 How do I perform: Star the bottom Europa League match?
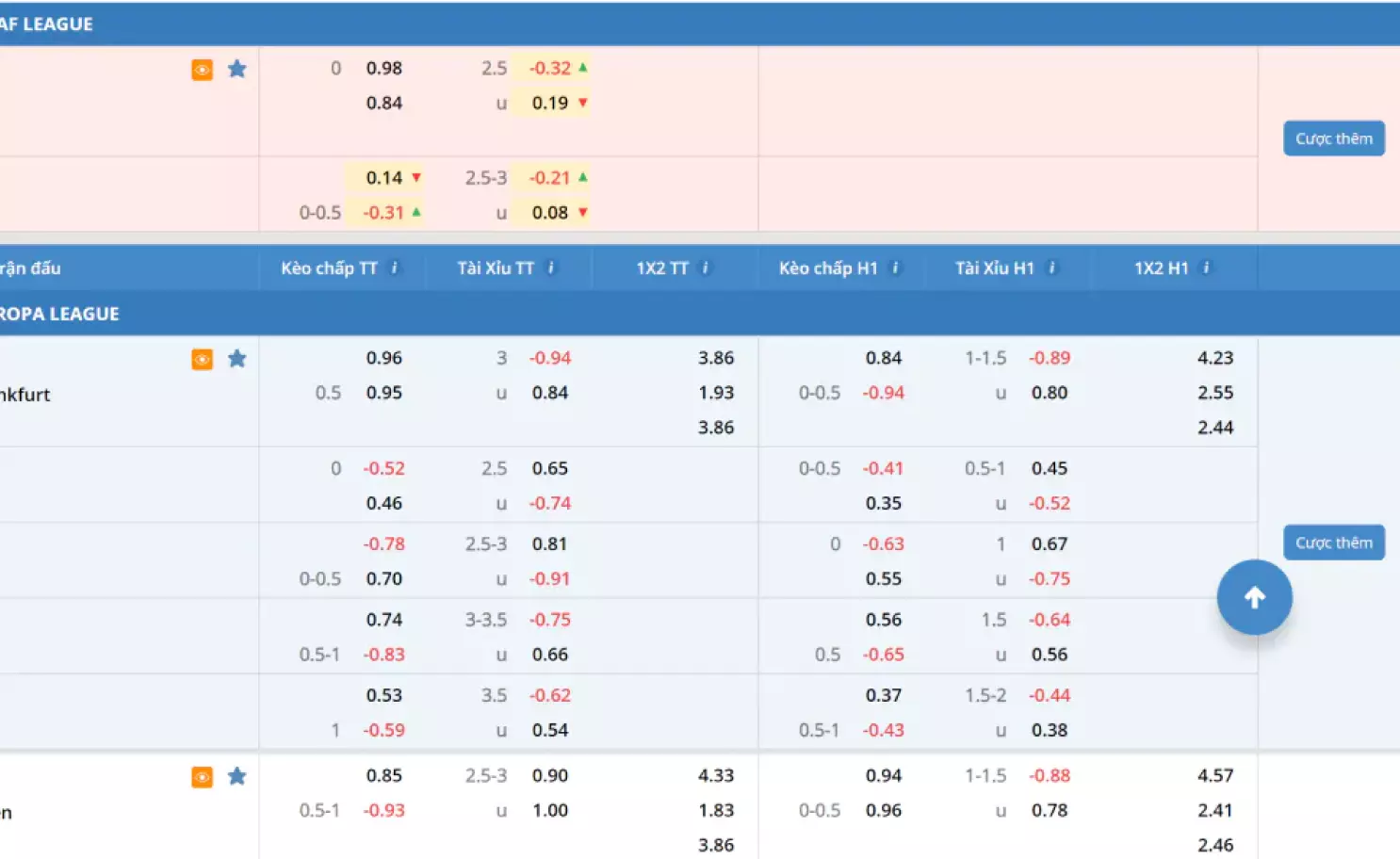tap(237, 776)
